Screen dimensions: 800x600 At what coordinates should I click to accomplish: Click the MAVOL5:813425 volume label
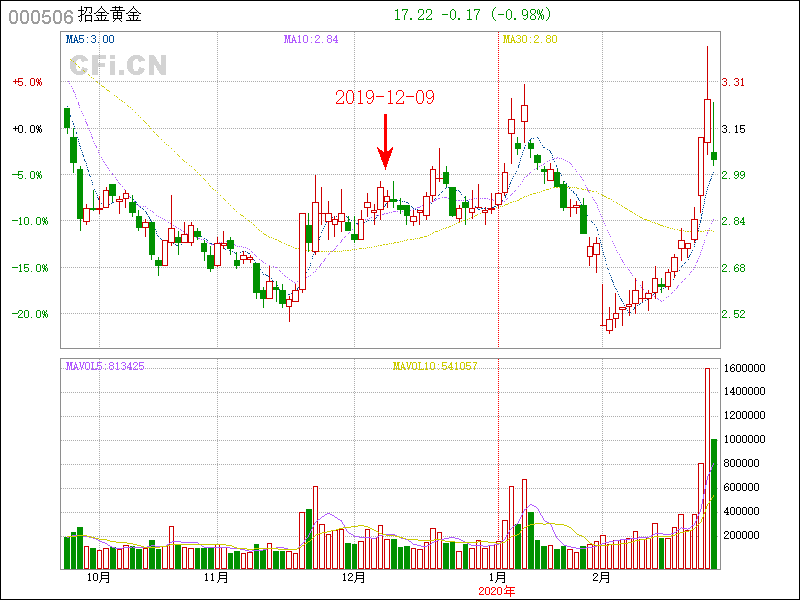[x=104, y=367]
